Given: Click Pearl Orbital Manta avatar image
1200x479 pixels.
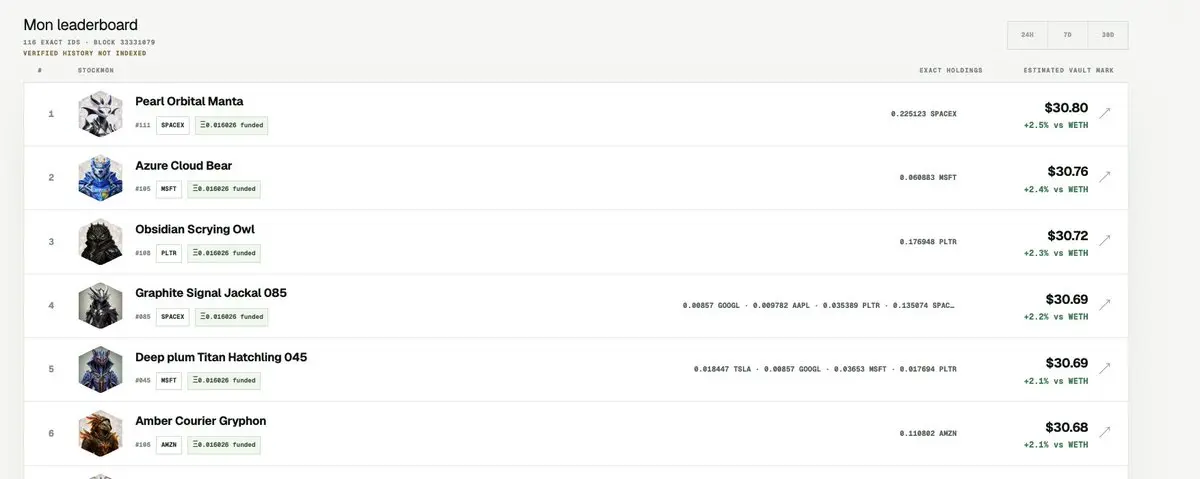Looking at the screenshot, I should [x=100, y=114].
